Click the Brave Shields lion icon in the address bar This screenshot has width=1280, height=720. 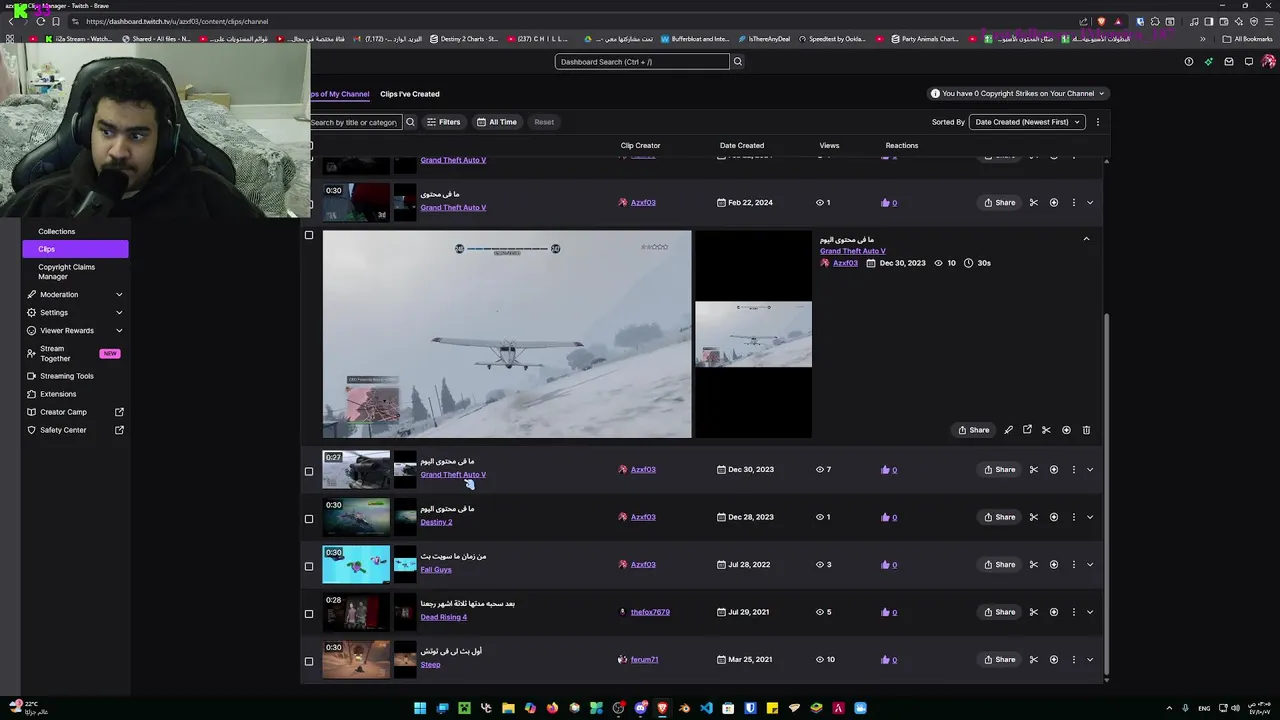click(x=1102, y=21)
